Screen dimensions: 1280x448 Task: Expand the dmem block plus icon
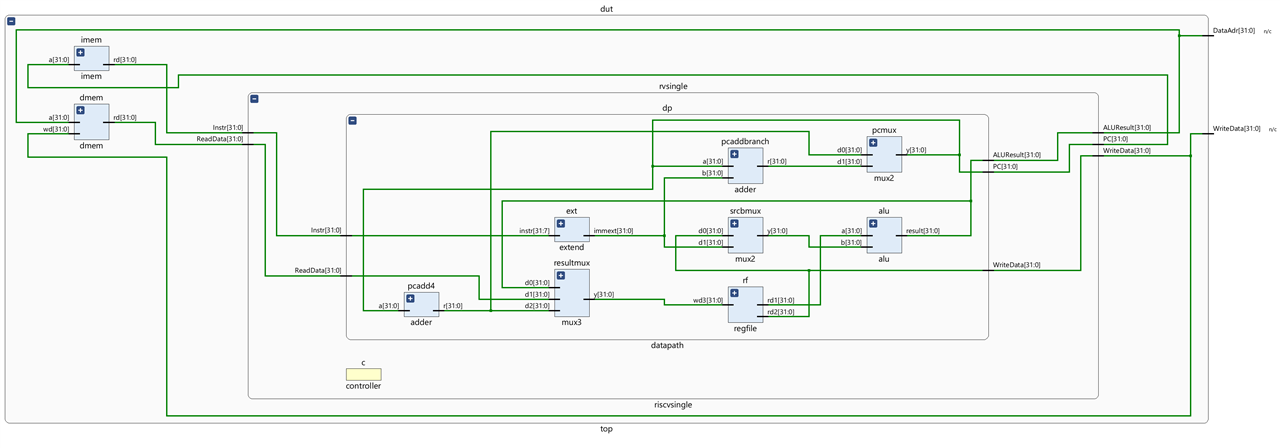click(x=80, y=110)
